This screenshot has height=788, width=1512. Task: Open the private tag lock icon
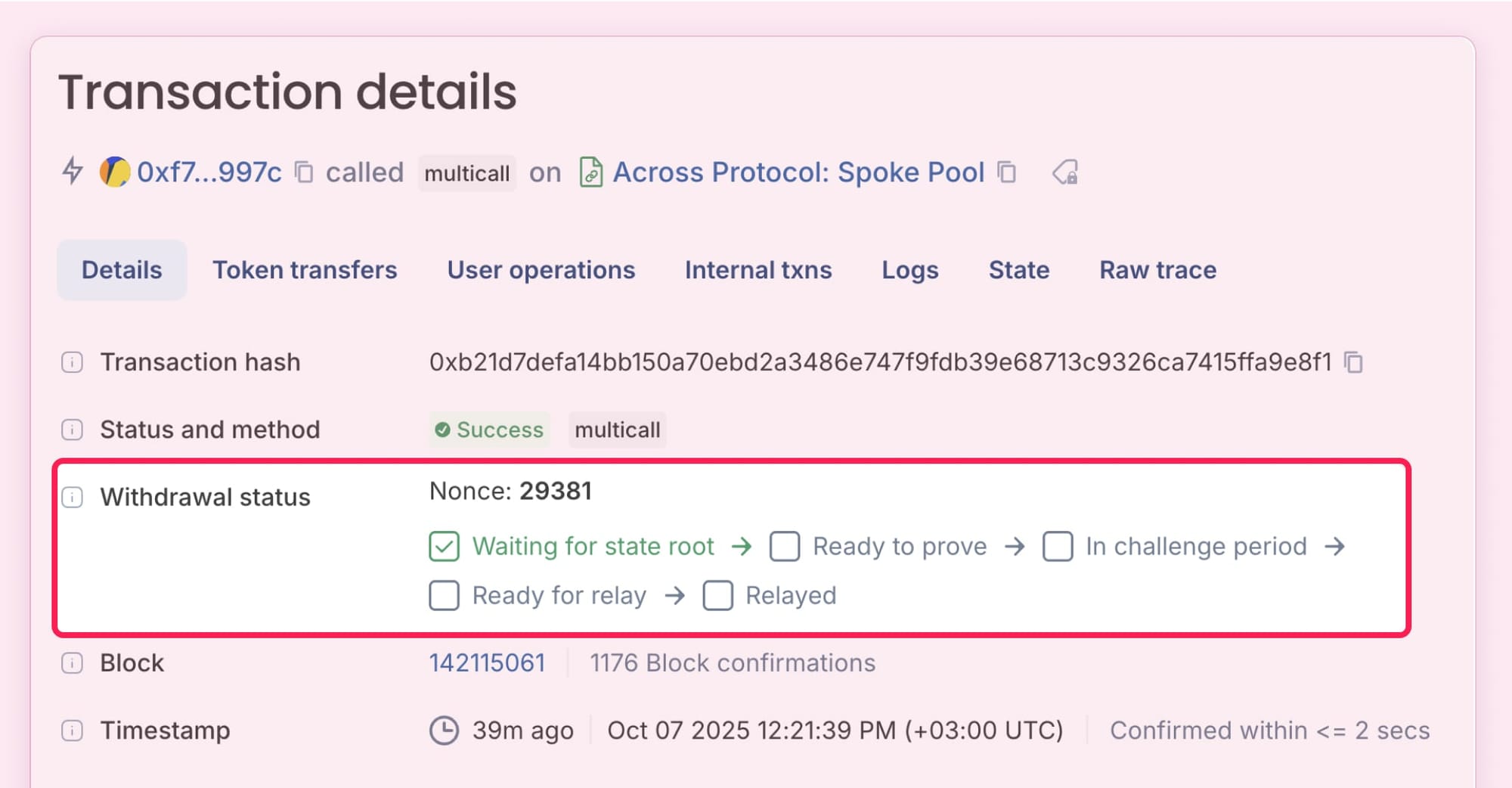[x=1065, y=172]
